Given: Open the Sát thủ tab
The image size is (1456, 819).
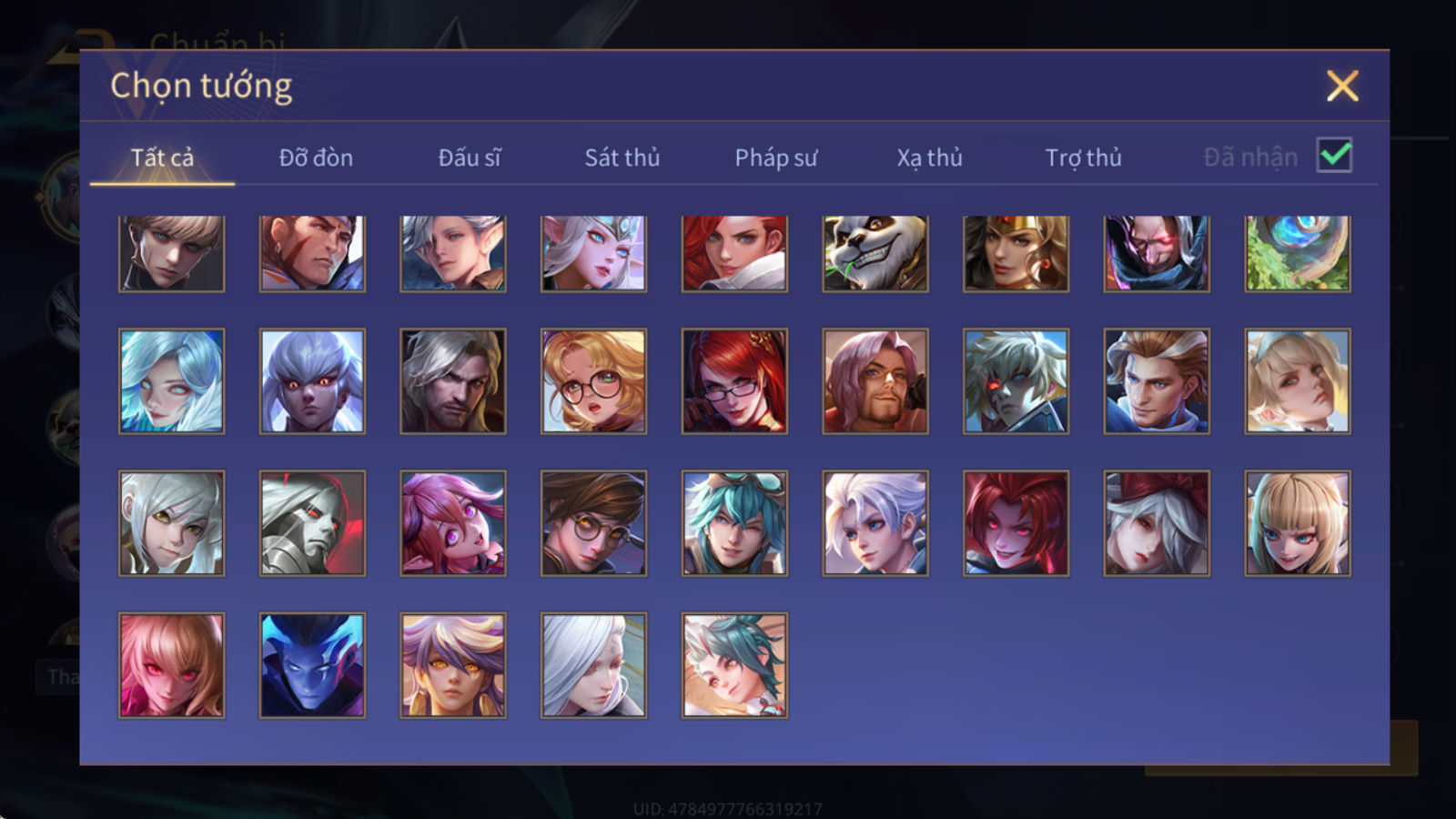Looking at the screenshot, I should (622, 157).
